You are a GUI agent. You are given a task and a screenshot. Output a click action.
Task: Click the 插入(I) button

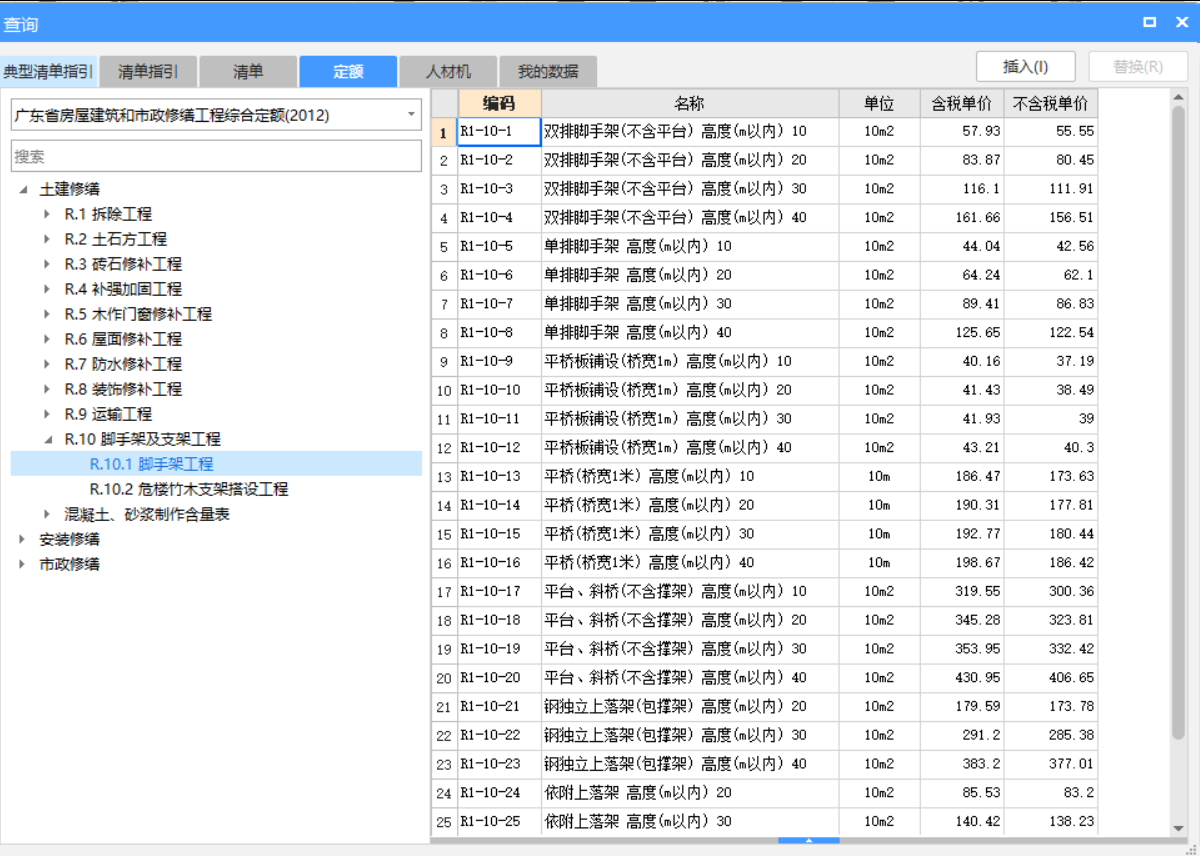(1025, 65)
